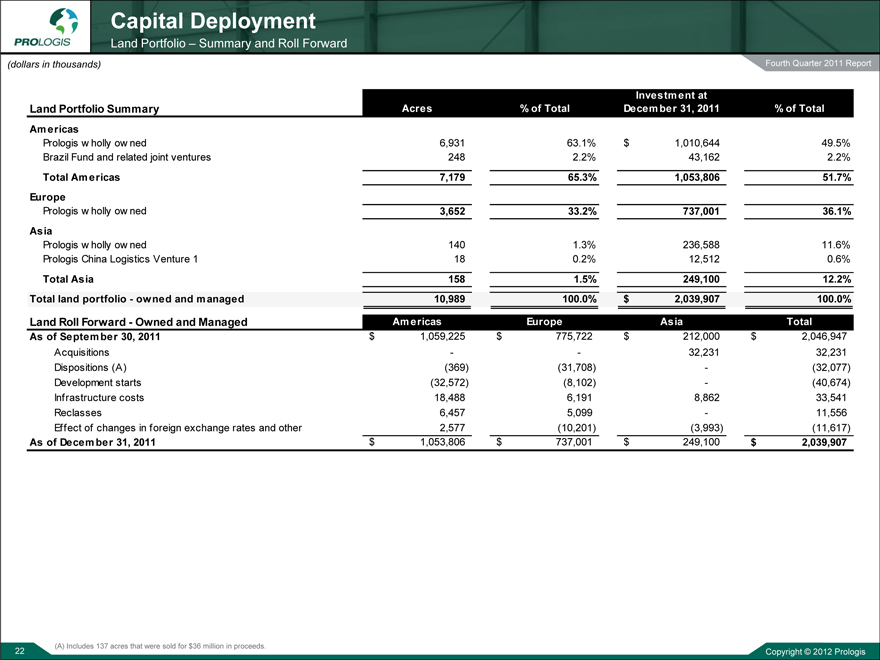Click the Capital Deployment slide title
Screen dimensions: 880x660
pos(212,20)
